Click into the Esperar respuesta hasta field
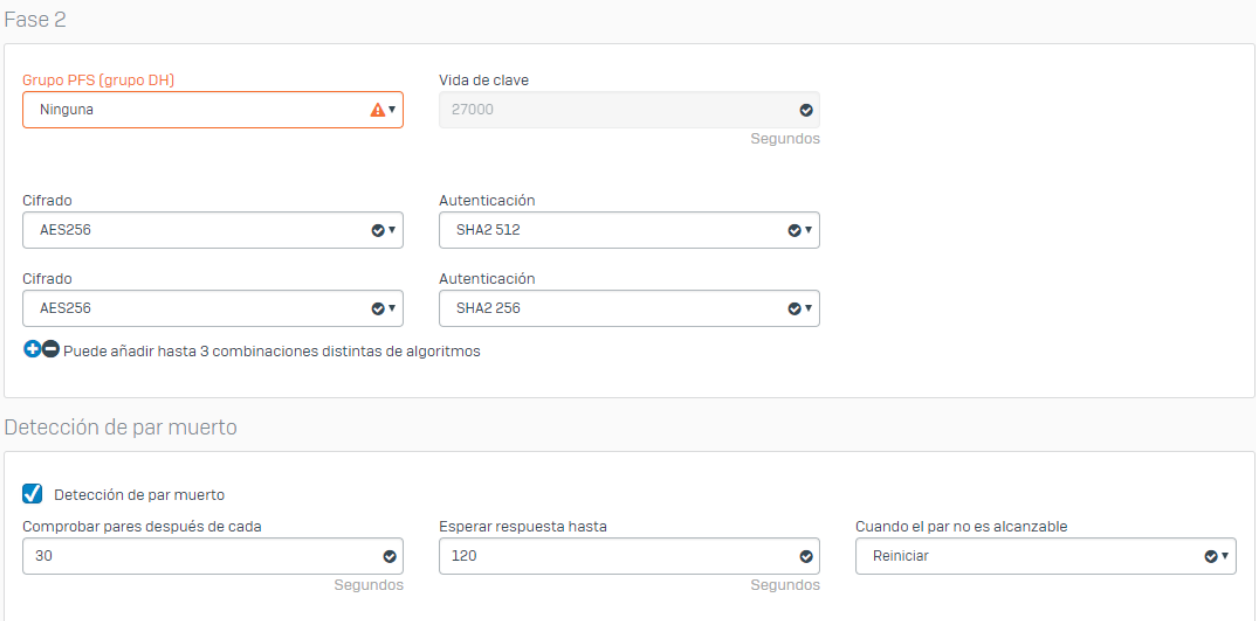1256x621 pixels. [615, 557]
